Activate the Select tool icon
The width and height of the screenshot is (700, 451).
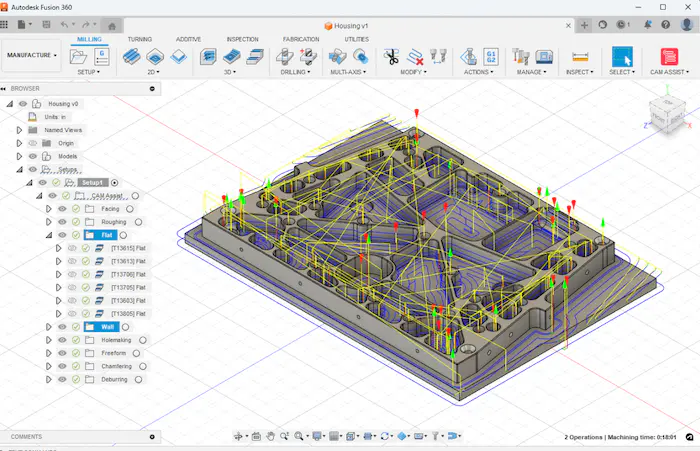(x=622, y=57)
